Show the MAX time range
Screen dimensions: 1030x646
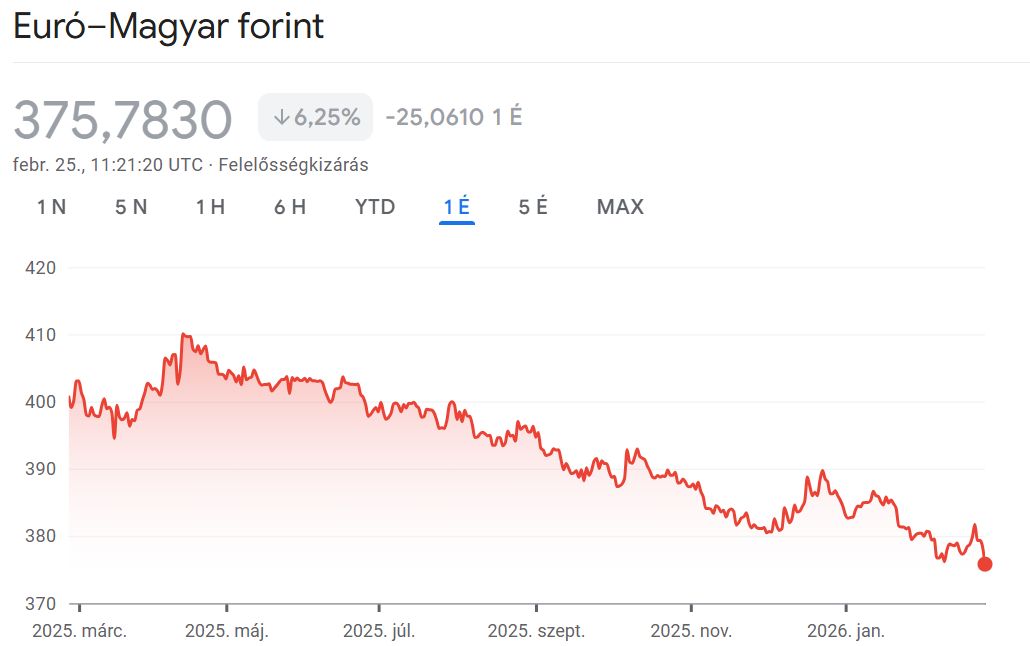[620, 207]
